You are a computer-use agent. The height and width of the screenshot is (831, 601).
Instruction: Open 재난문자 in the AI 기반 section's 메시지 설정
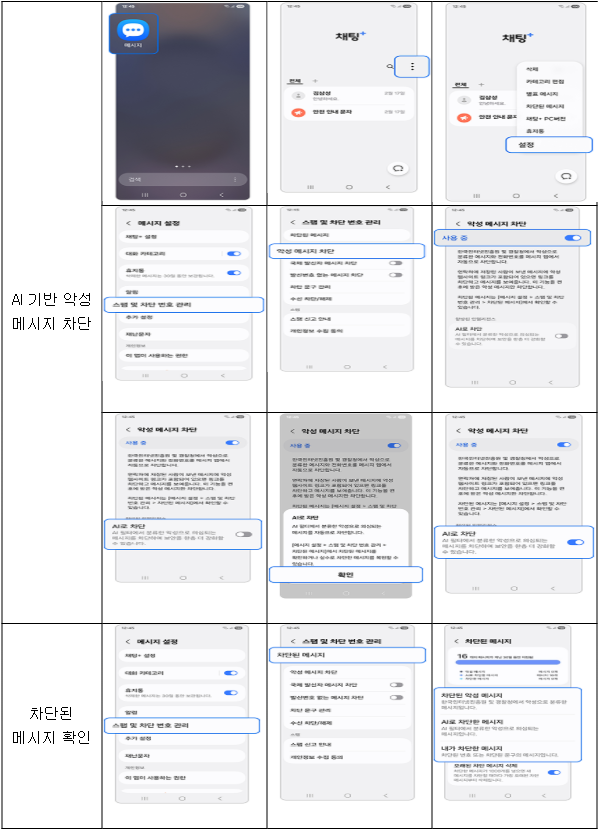coord(183,334)
